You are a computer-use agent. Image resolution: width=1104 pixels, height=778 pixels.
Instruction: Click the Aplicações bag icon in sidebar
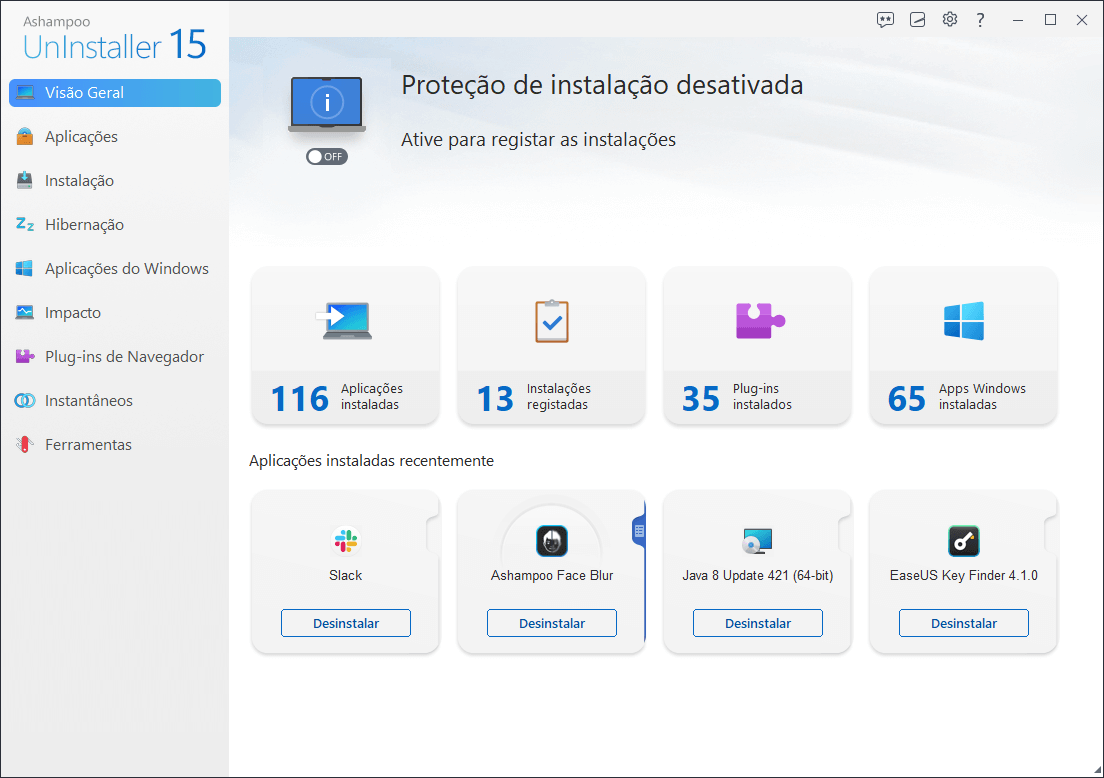tap(25, 136)
